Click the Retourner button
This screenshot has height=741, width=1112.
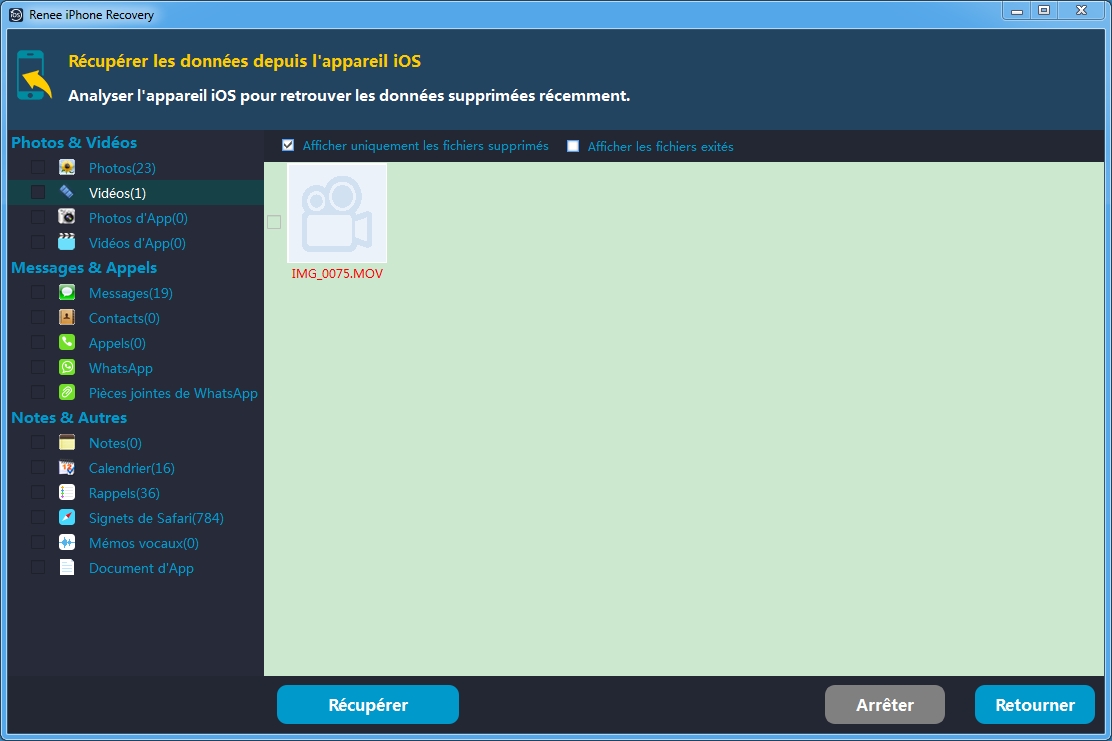pyautogui.click(x=1035, y=705)
